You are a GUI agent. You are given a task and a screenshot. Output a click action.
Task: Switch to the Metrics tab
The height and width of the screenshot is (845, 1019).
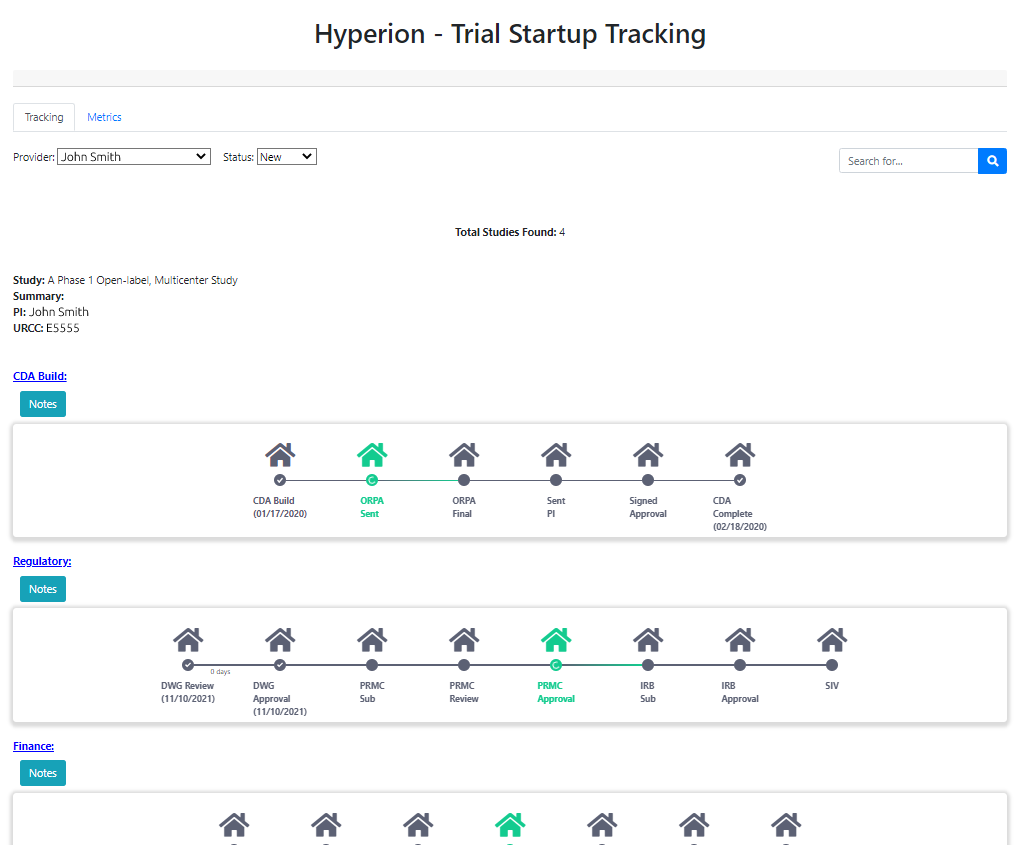pyautogui.click(x=104, y=117)
